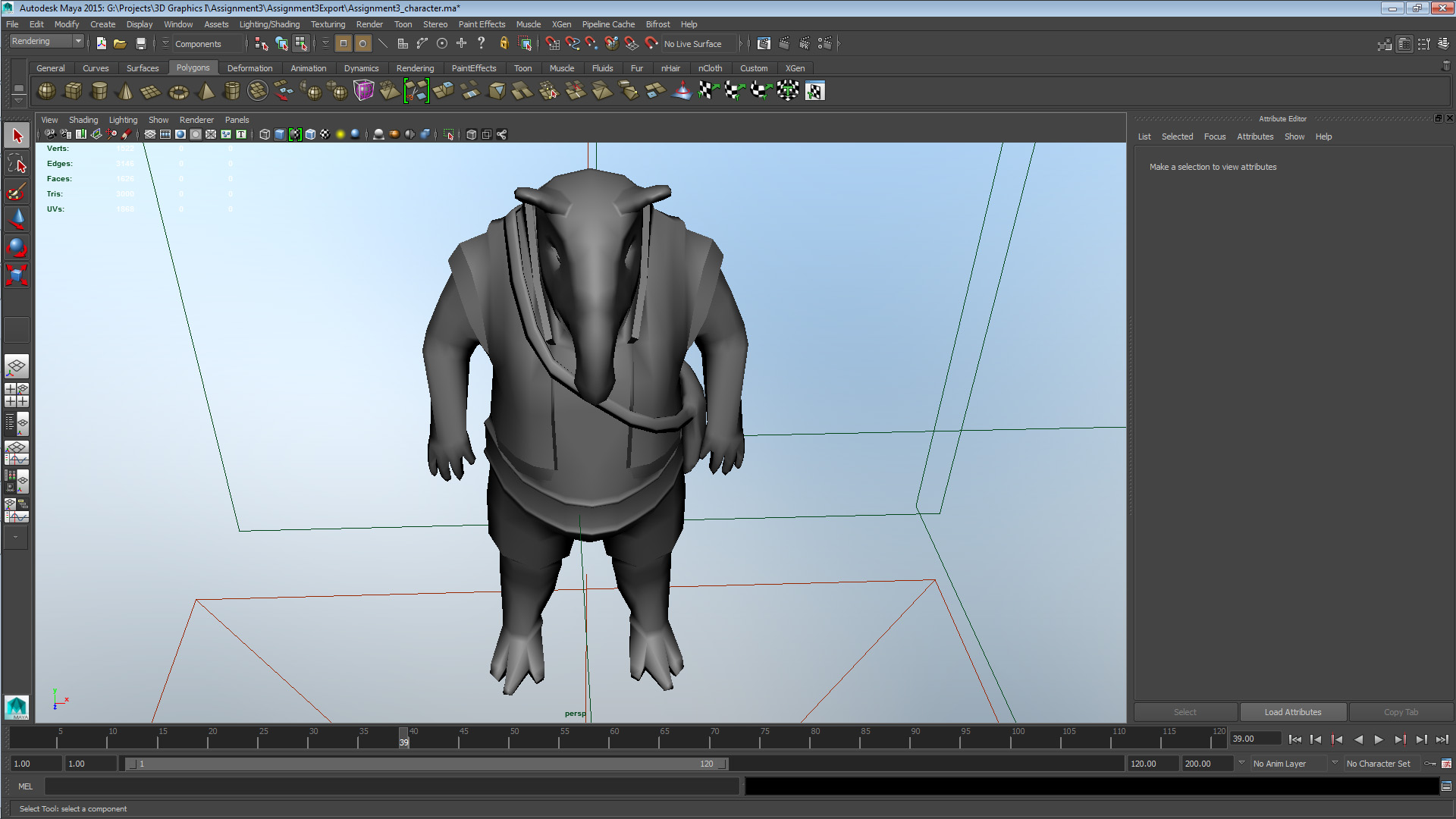Open the No Character Set dropdown
The width and height of the screenshot is (1456, 819).
[1382, 763]
